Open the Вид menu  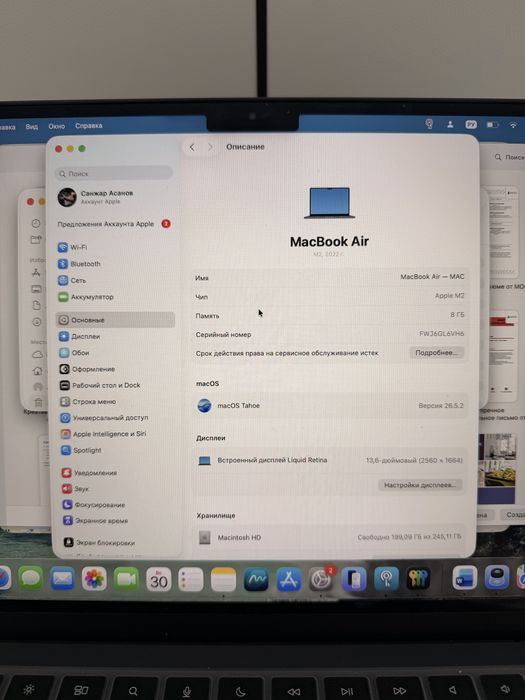tap(32, 126)
